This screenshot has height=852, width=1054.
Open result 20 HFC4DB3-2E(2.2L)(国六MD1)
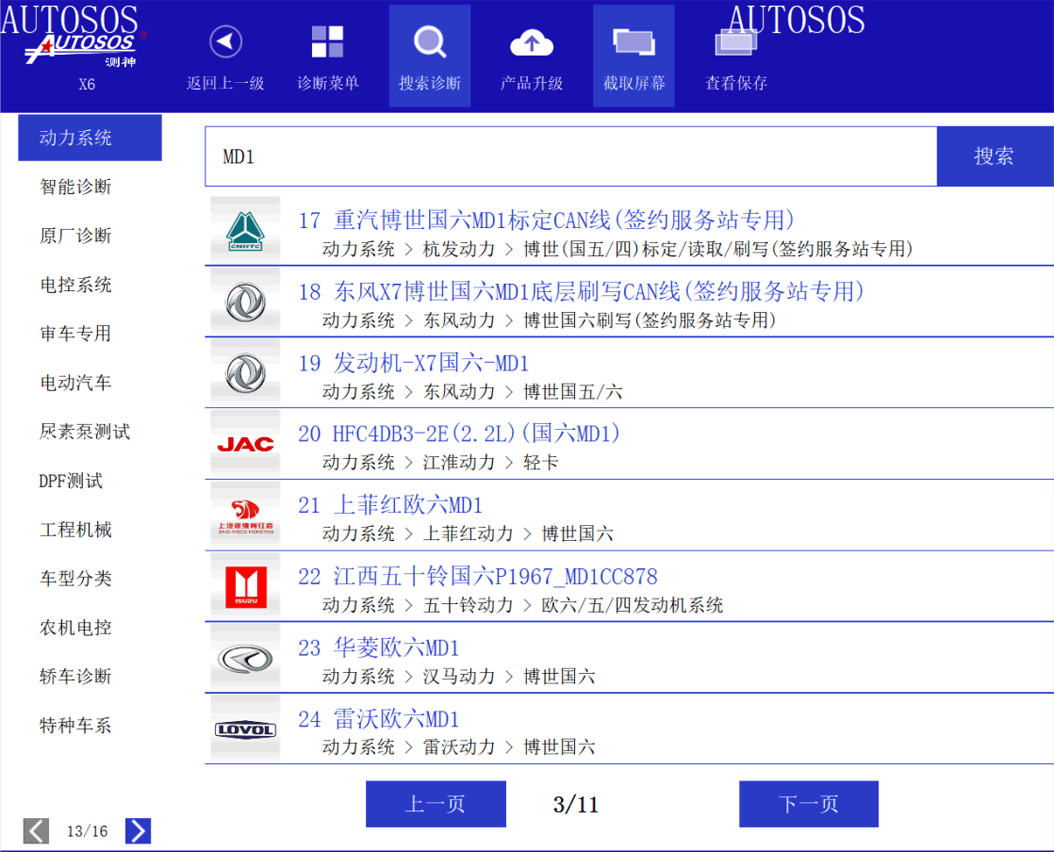point(629,444)
